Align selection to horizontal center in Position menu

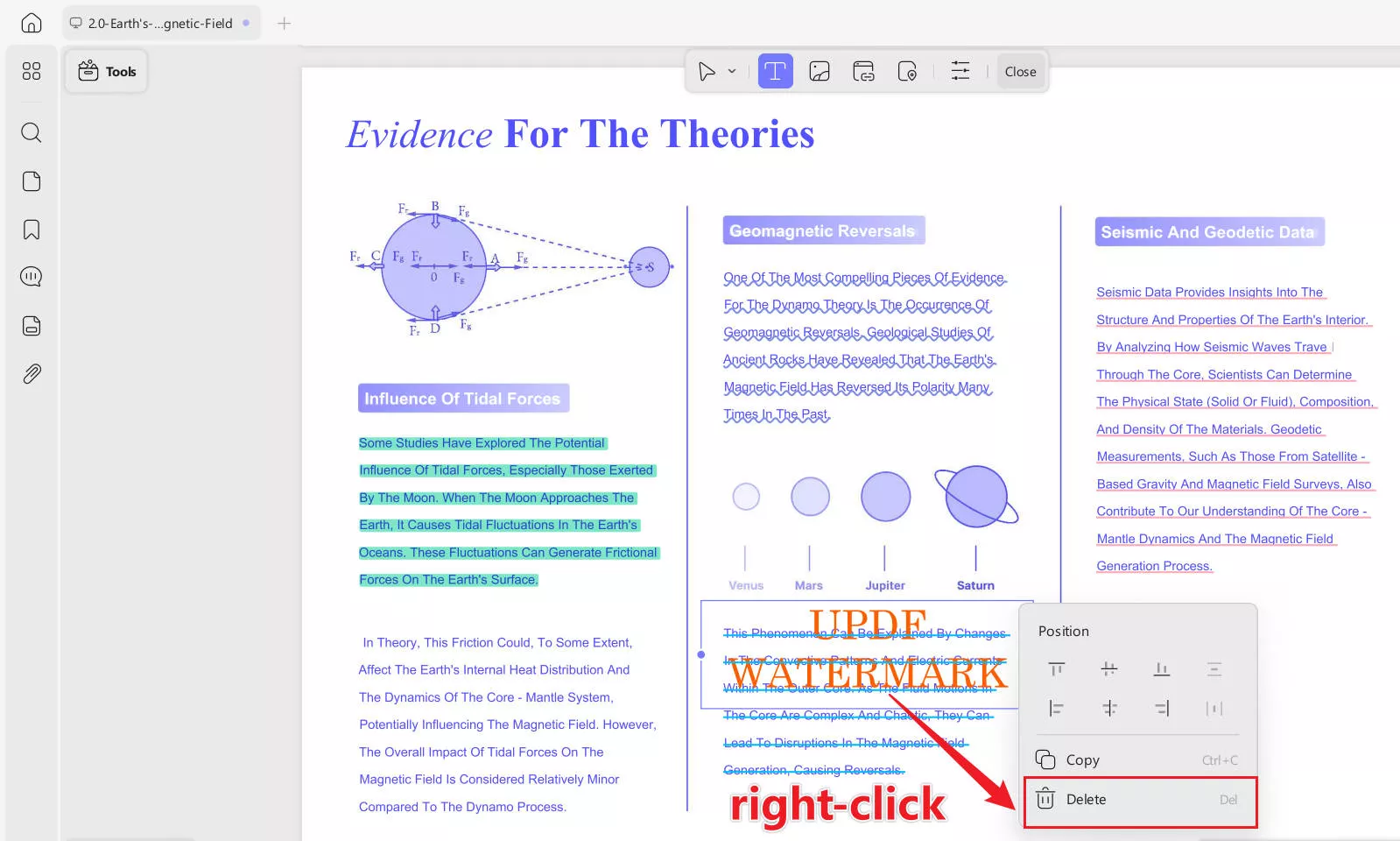1109,708
